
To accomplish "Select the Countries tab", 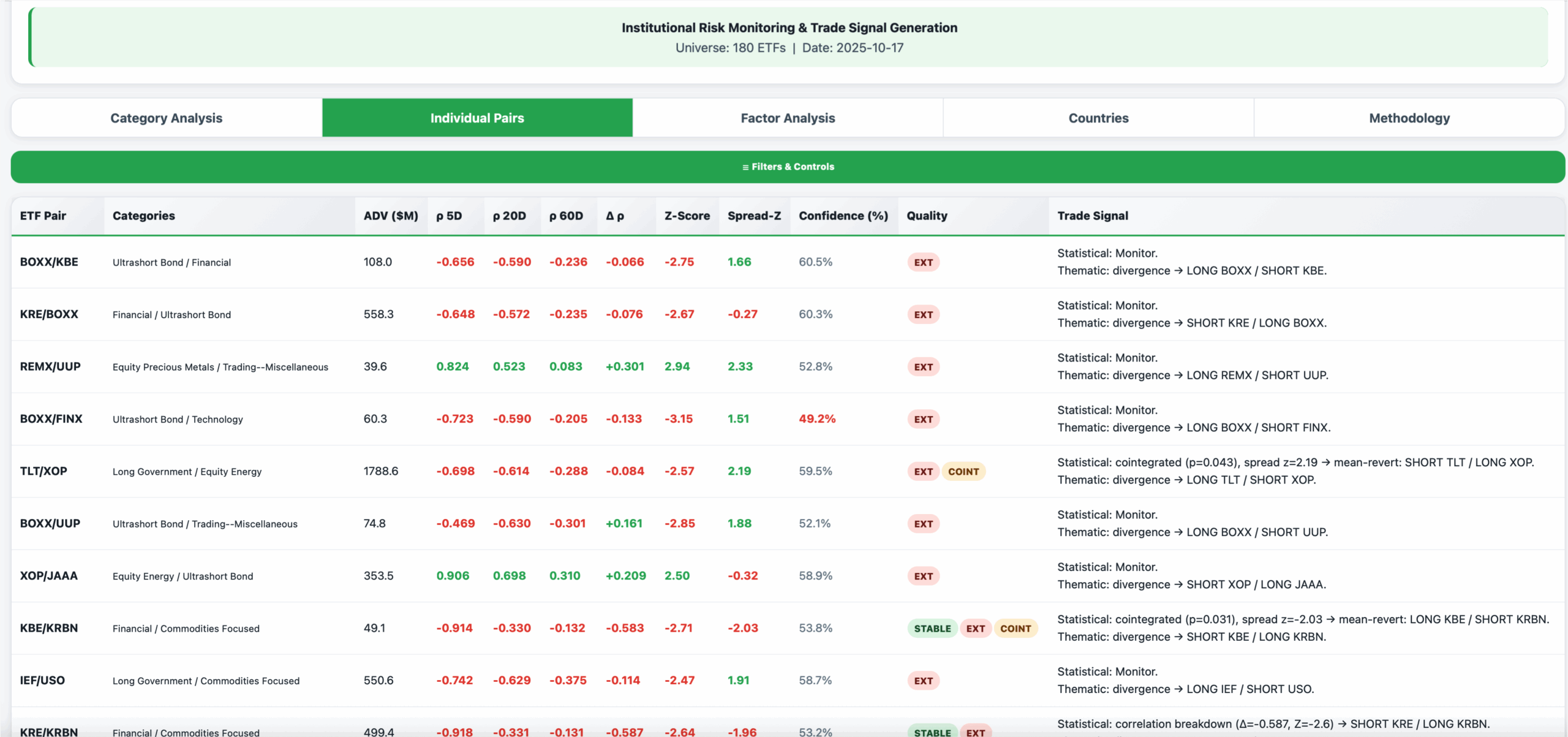I will coord(1098,118).
